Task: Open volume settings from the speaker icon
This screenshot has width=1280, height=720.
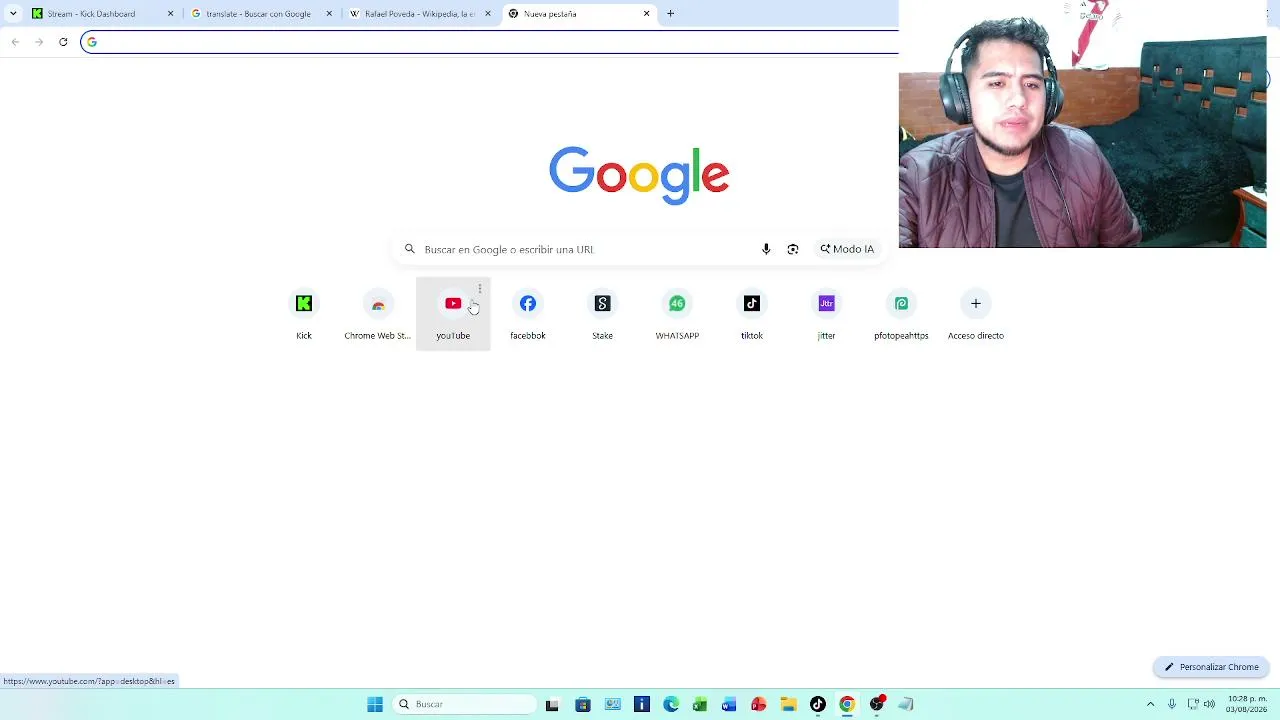Action: [1210, 704]
